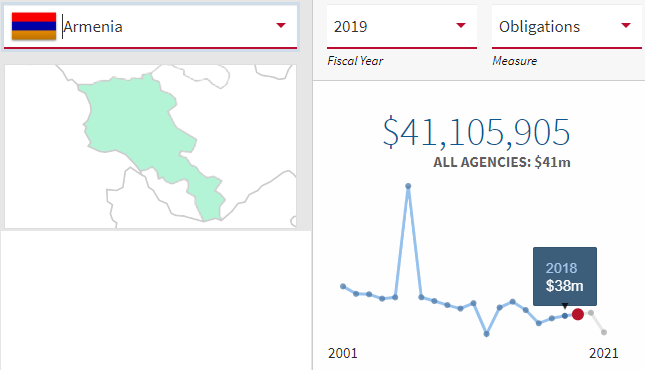Select the gray 2020 data point
The width and height of the screenshot is (645, 370).
tap(591, 313)
